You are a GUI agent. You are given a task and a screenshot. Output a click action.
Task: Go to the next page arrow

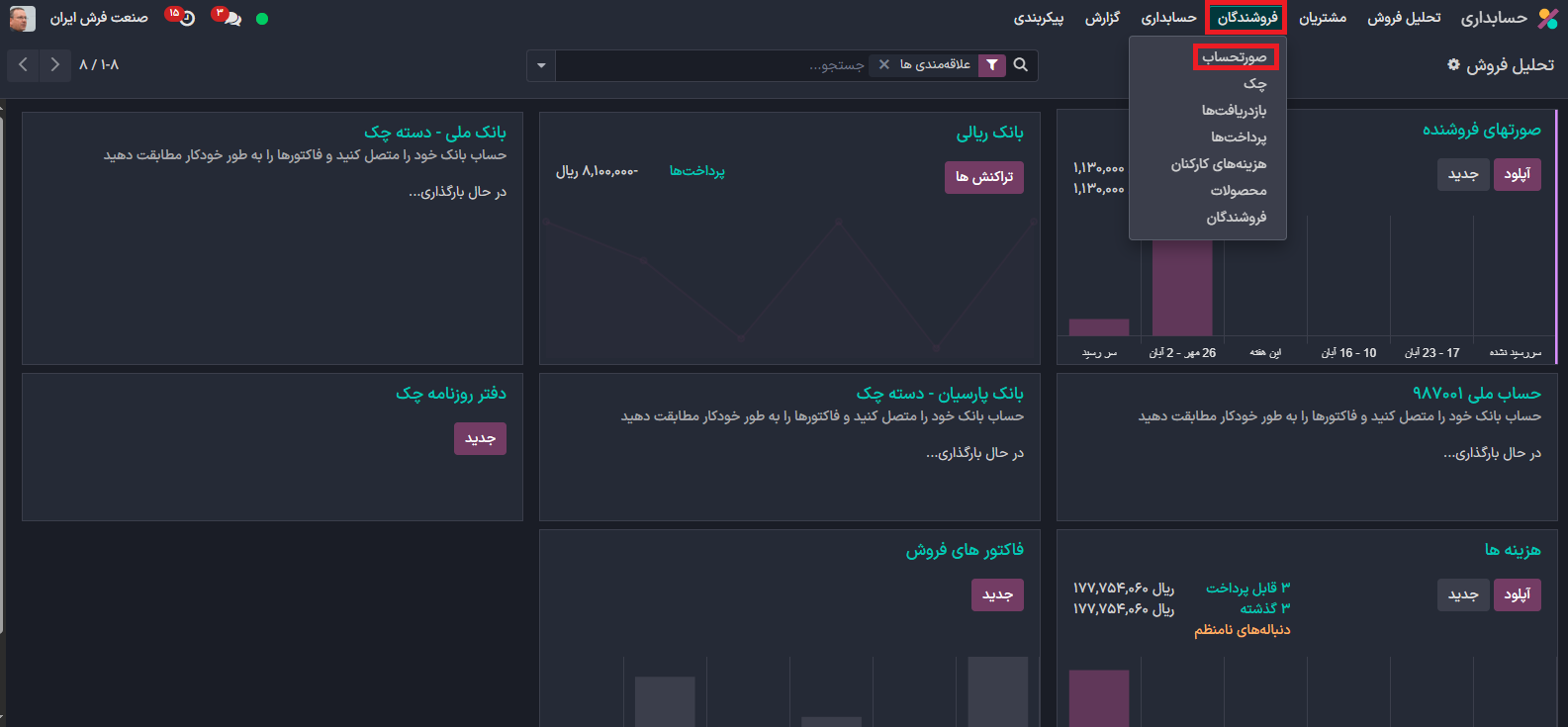pyautogui.click(x=54, y=65)
